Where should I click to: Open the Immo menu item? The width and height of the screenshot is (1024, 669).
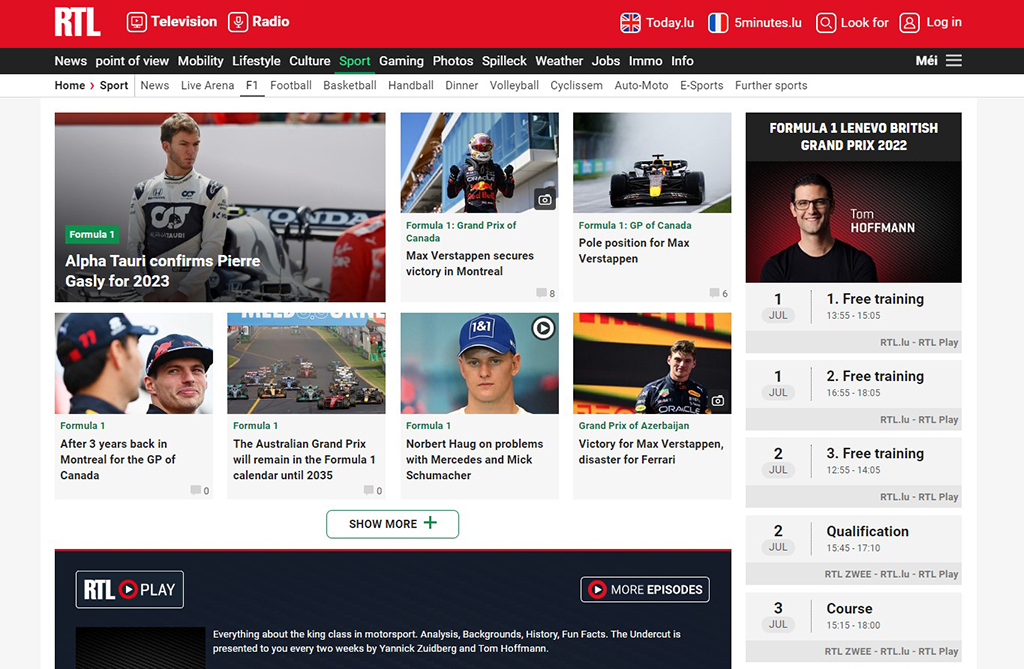click(x=645, y=61)
